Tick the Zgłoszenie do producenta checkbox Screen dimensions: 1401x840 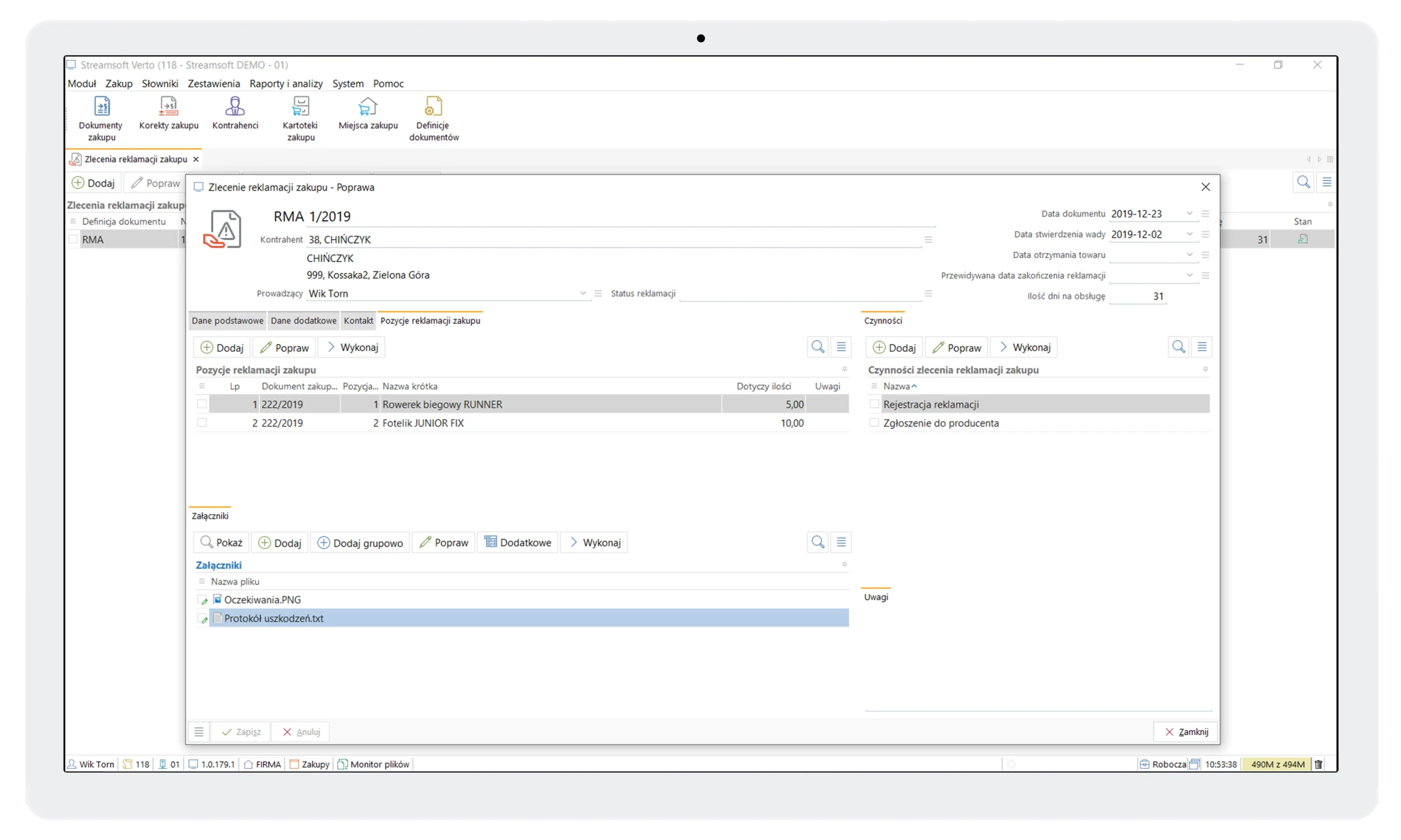[x=874, y=423]
